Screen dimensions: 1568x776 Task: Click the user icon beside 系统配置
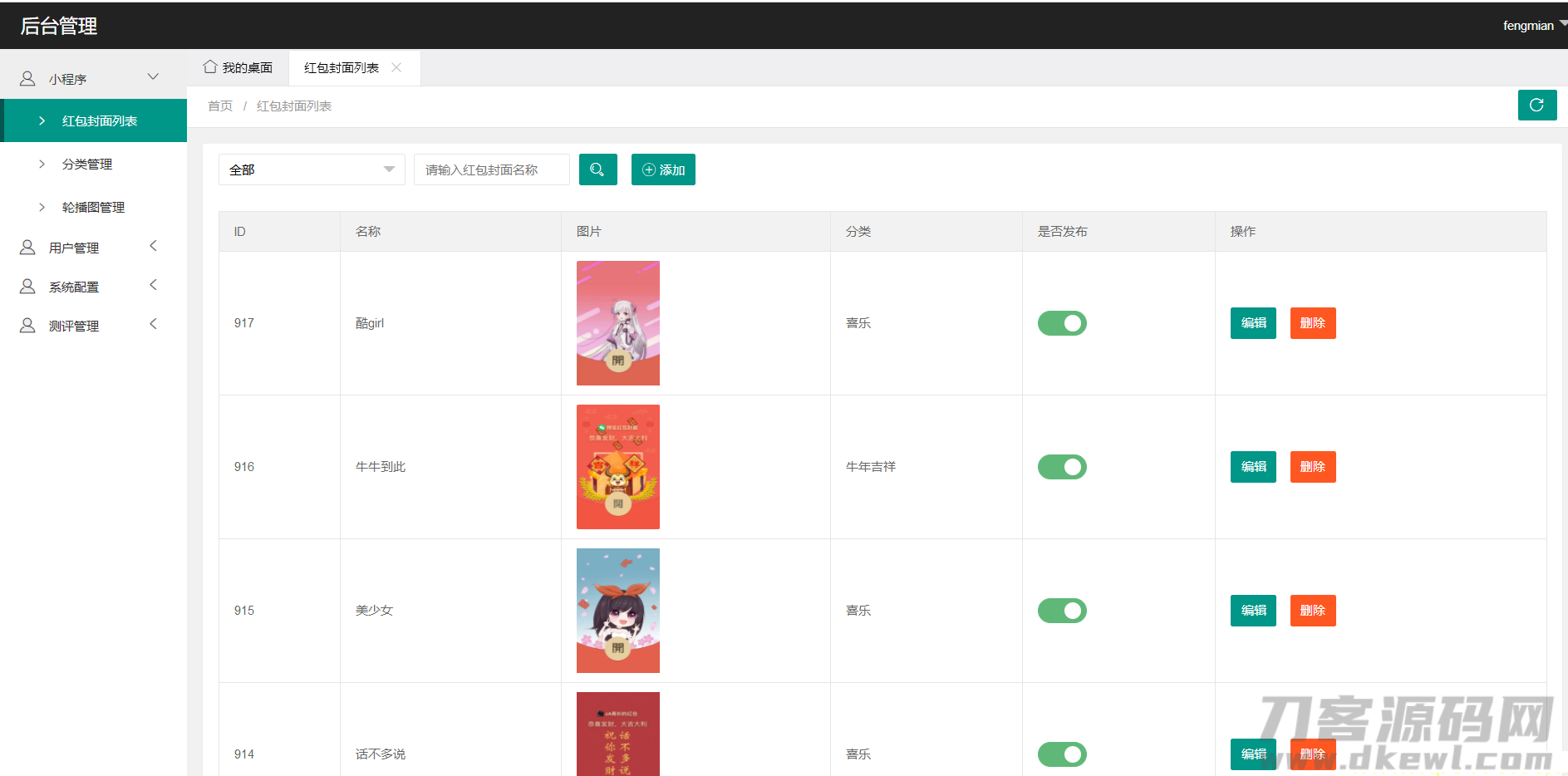tap(27, 287)
